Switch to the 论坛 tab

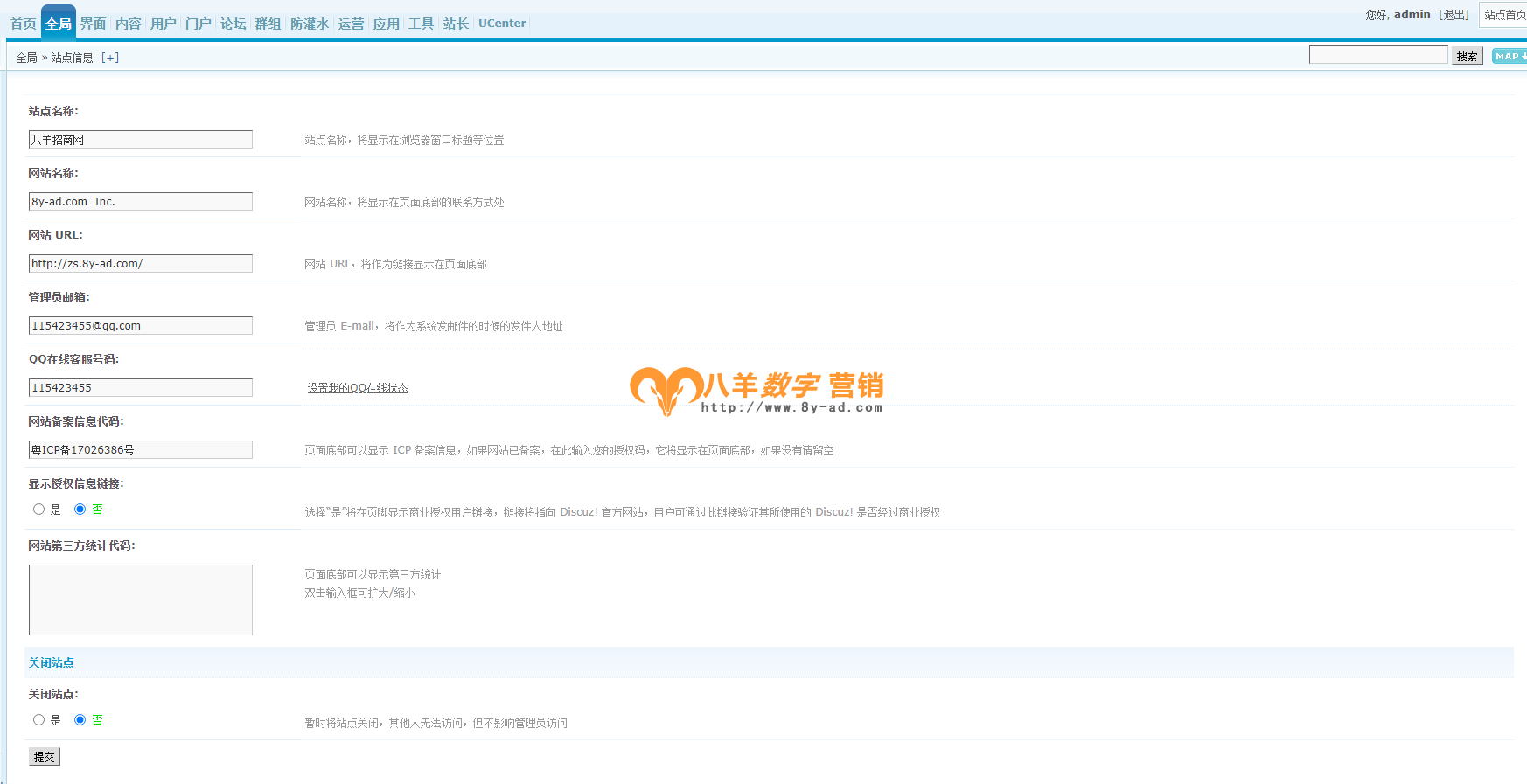(x=234, y=24)
